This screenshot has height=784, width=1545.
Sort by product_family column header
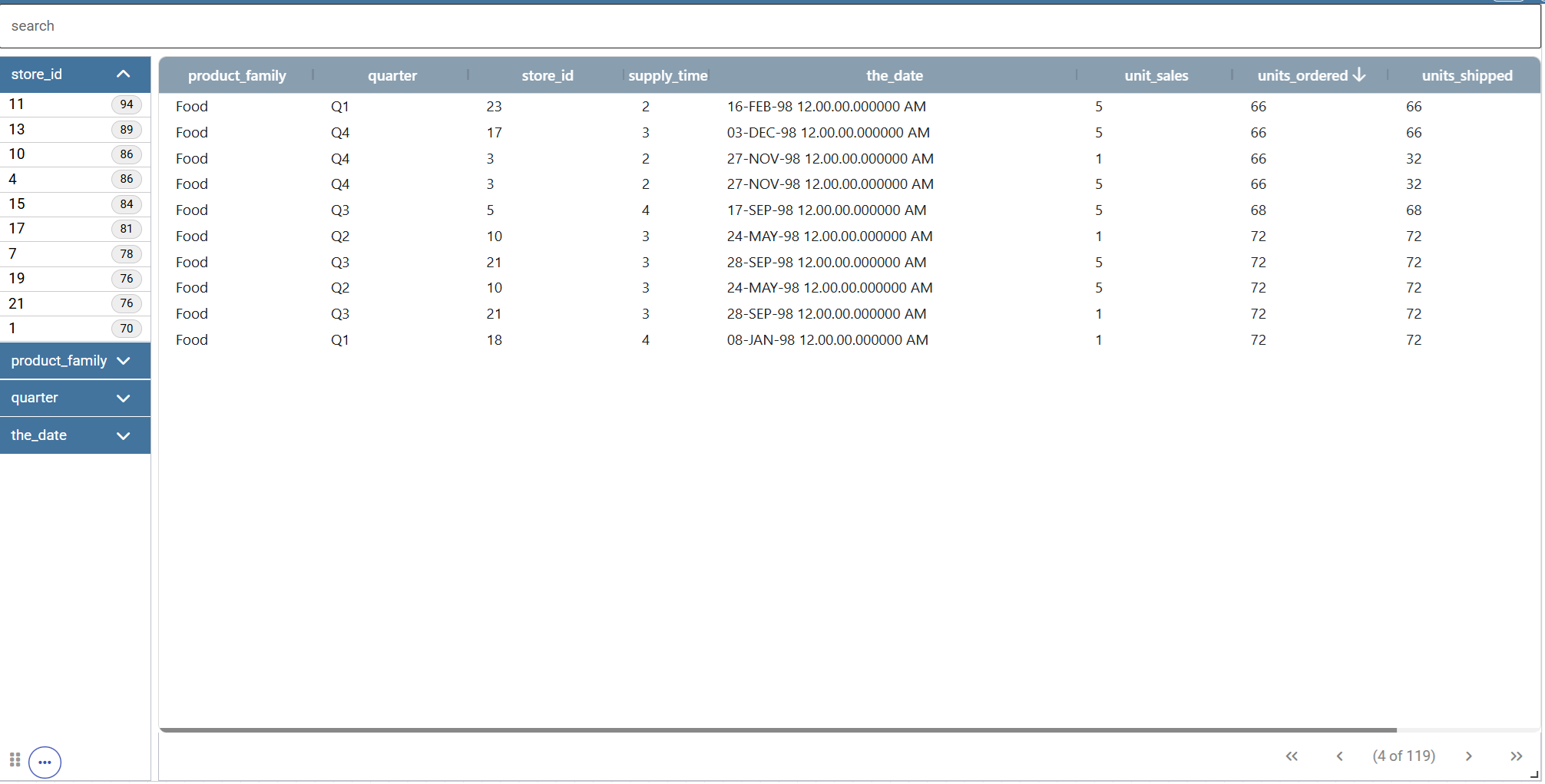237,75
